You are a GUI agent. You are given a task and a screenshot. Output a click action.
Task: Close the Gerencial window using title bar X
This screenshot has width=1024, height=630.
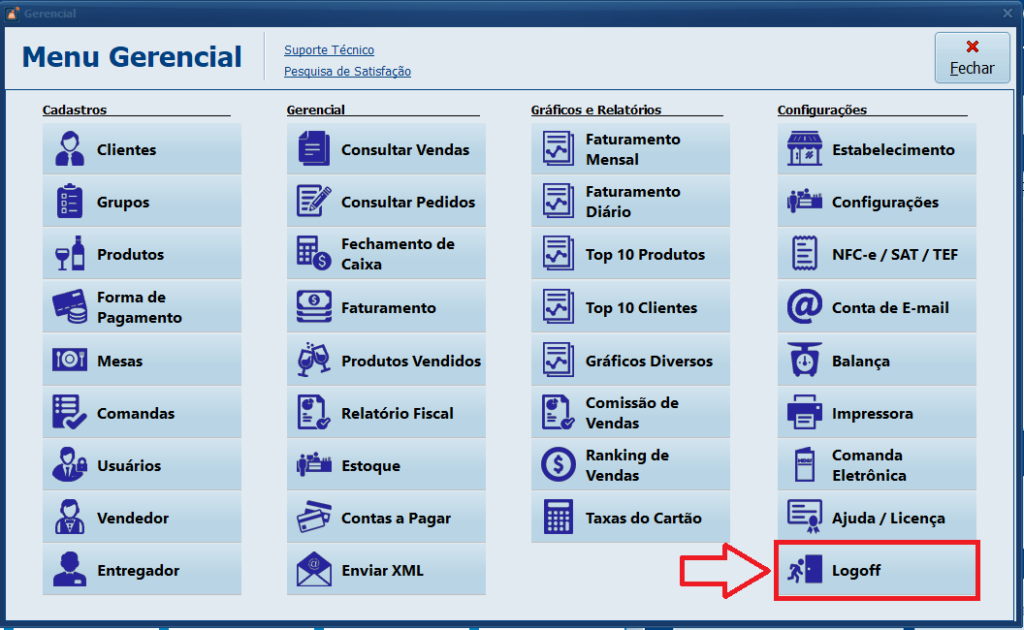tap(1007, 13)
